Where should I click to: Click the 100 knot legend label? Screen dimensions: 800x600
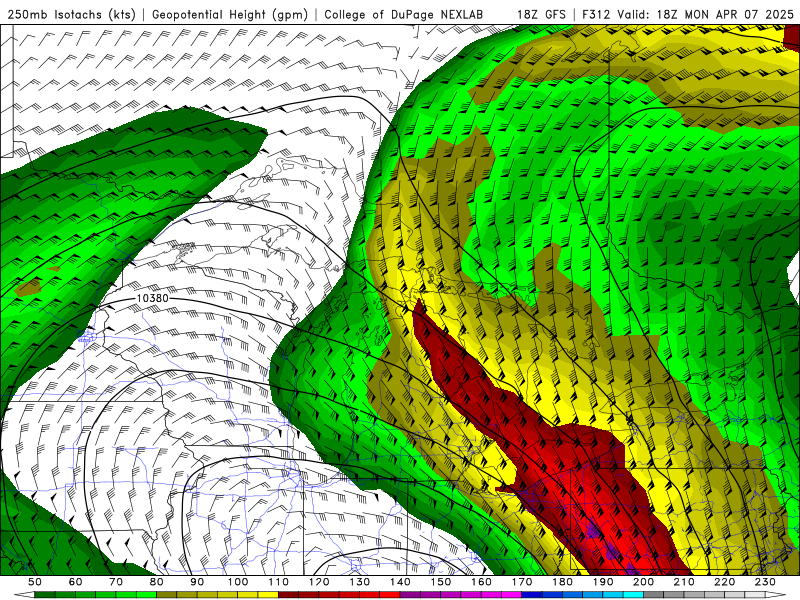click(238, 582)
